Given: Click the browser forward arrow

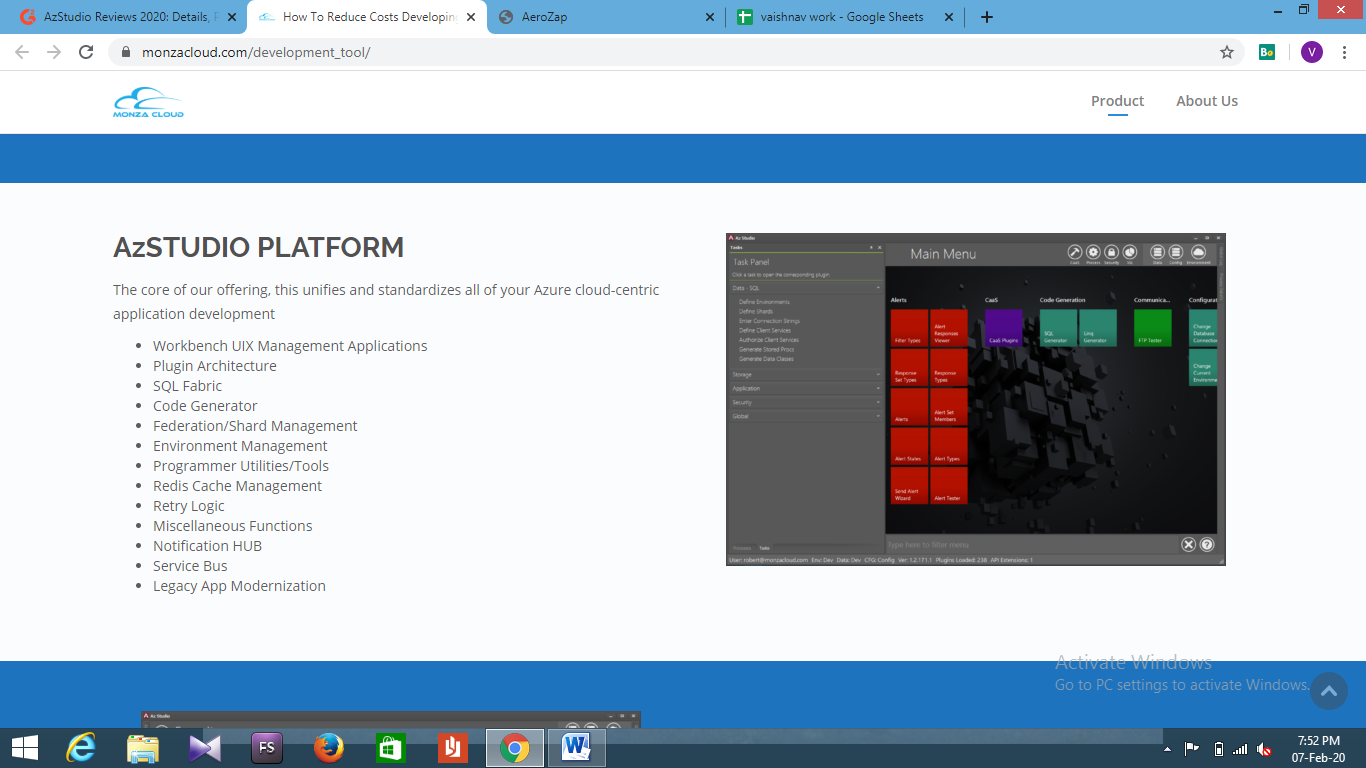Looking at the screenshot, I should tap(54, 52).
